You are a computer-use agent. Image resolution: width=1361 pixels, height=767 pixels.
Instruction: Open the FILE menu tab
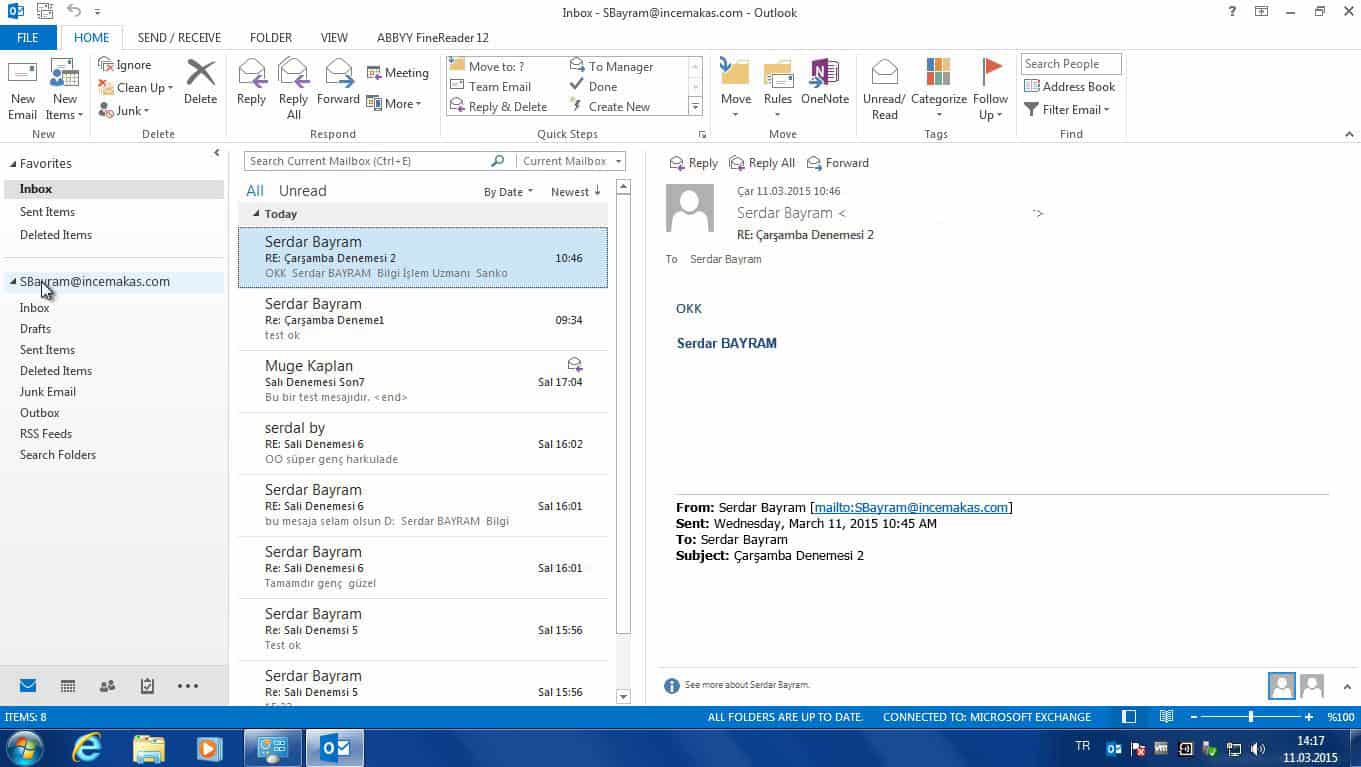(x=28, y=38)
